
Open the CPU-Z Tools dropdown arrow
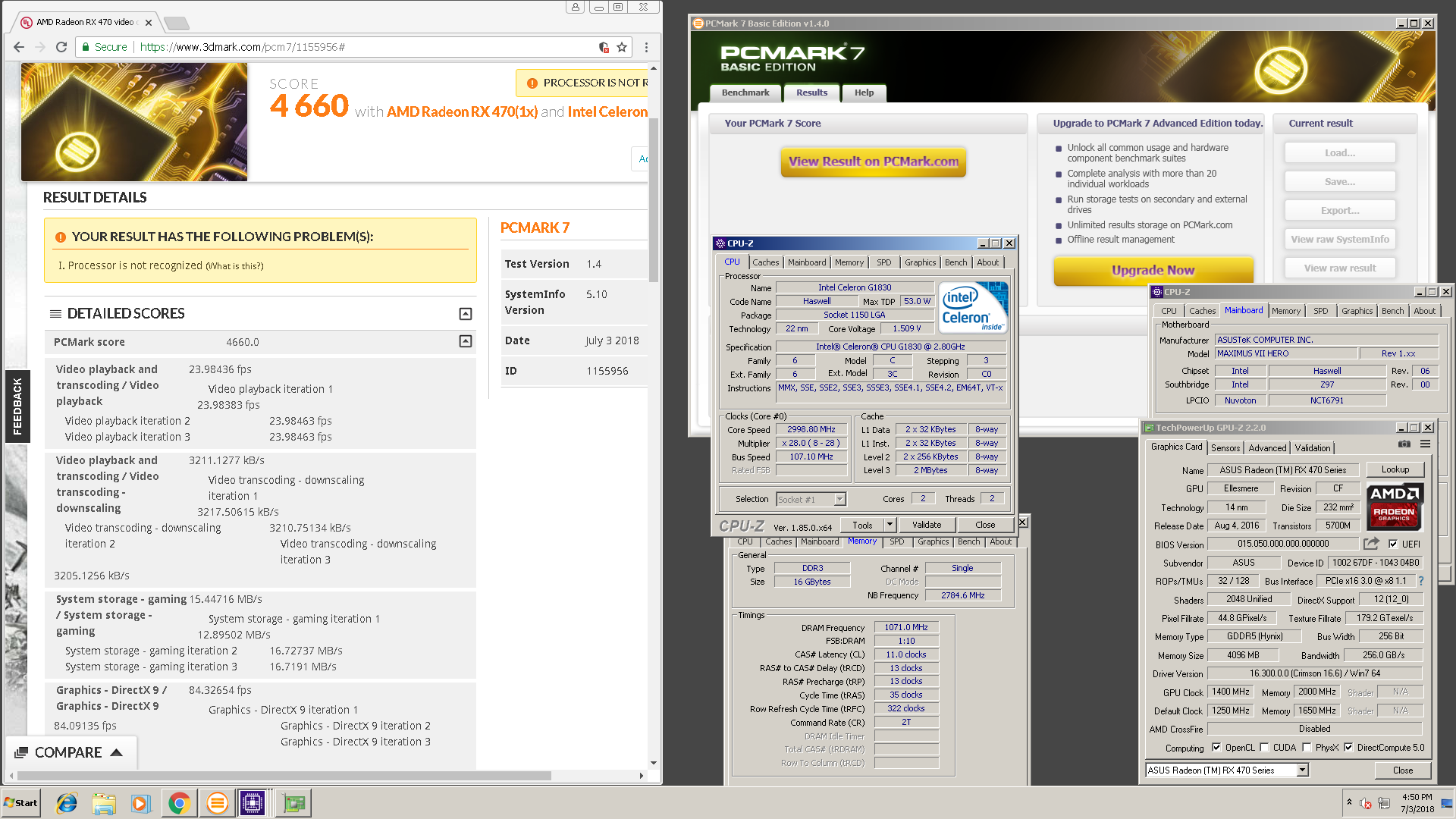pos(890,525)
